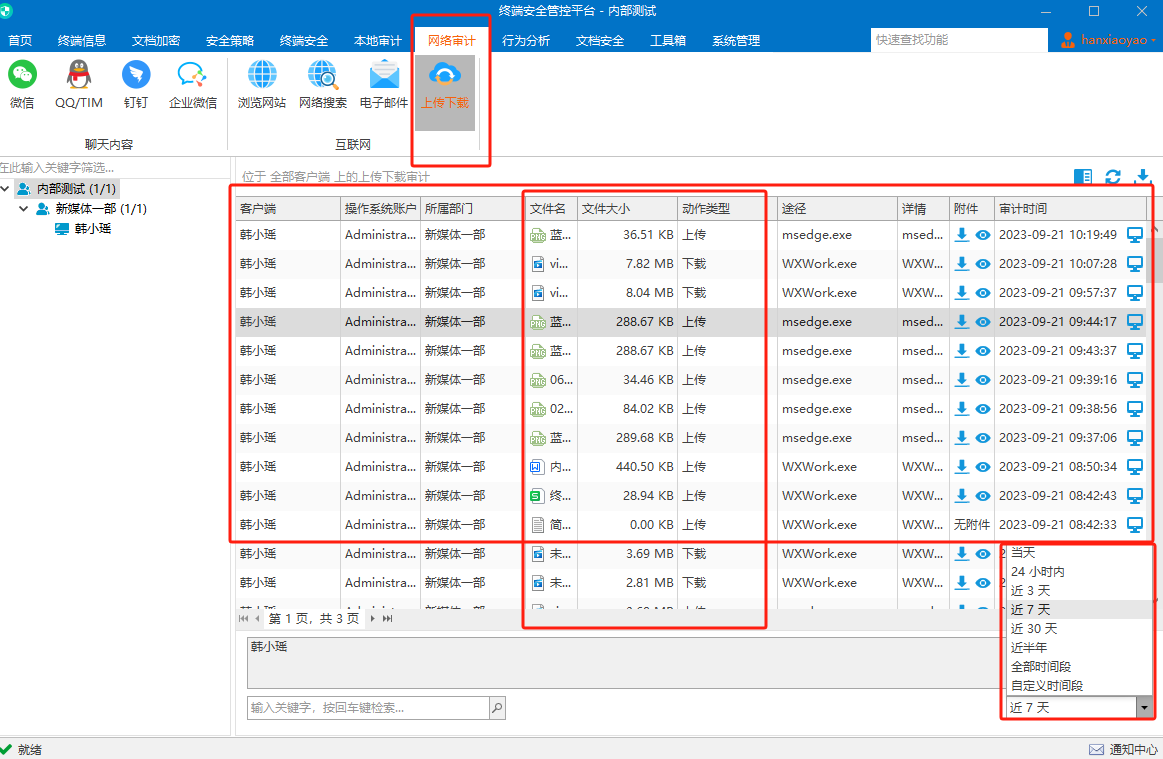
Task: Open the 浏览网站 globe icon
Action: tap(262, 76)
